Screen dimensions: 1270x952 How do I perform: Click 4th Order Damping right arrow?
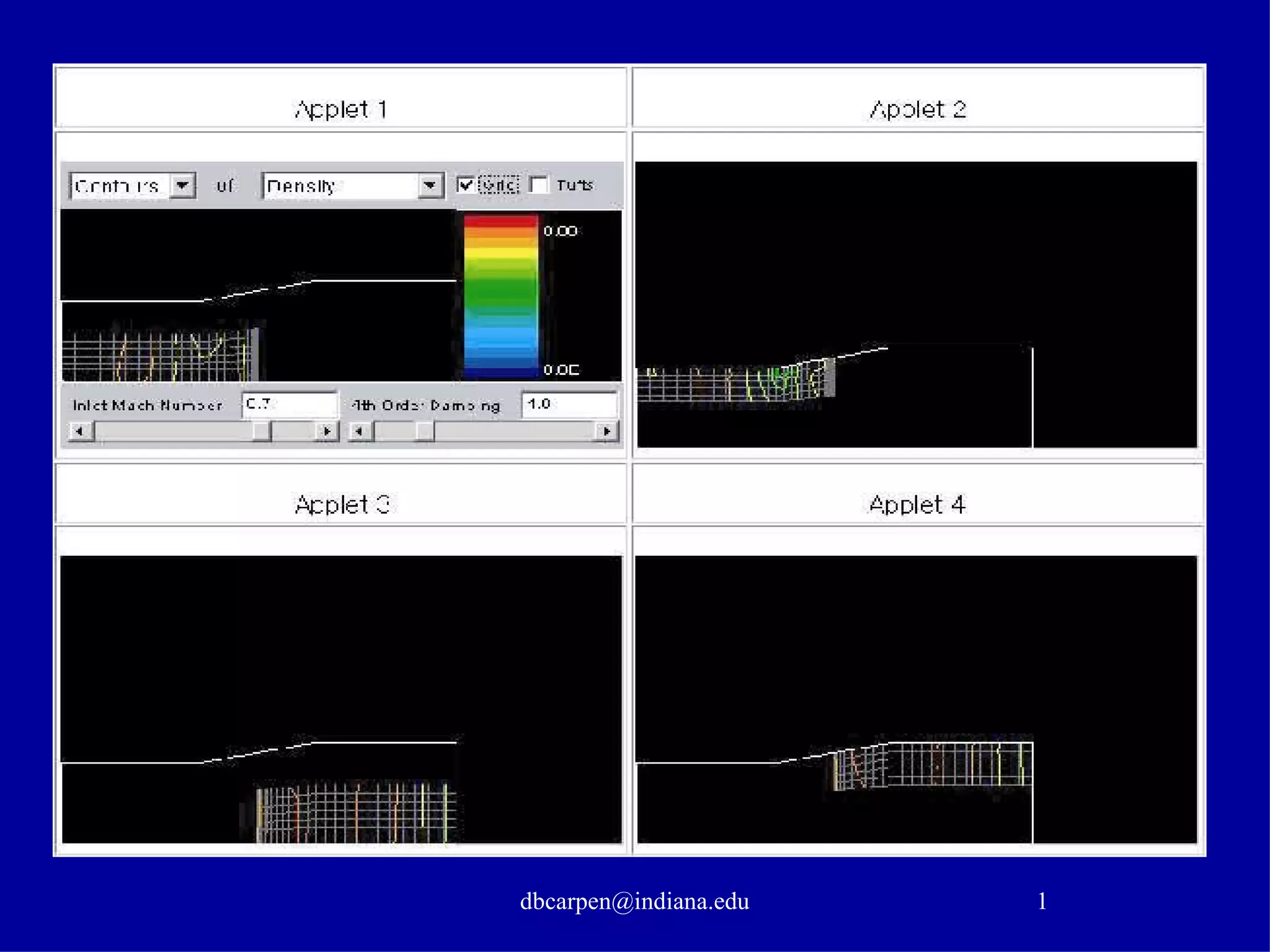[x=606, y=431]
